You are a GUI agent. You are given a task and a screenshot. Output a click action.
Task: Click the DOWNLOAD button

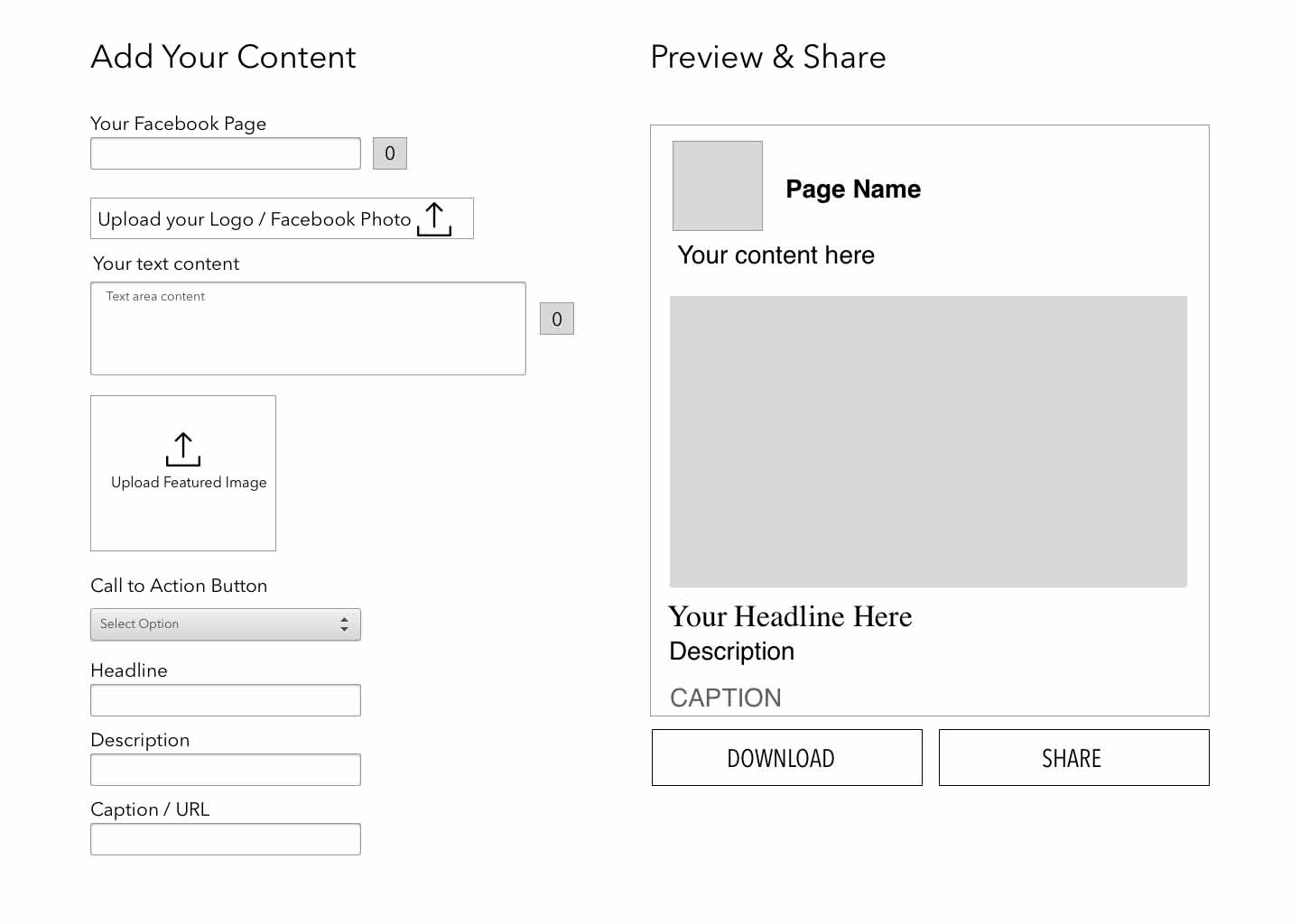pos(787,758)
